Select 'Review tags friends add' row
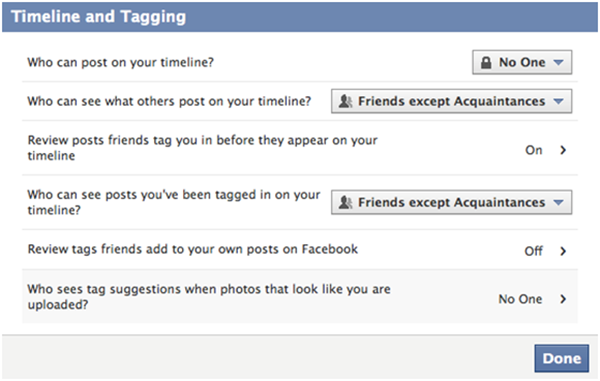 (x=300, y=249)
